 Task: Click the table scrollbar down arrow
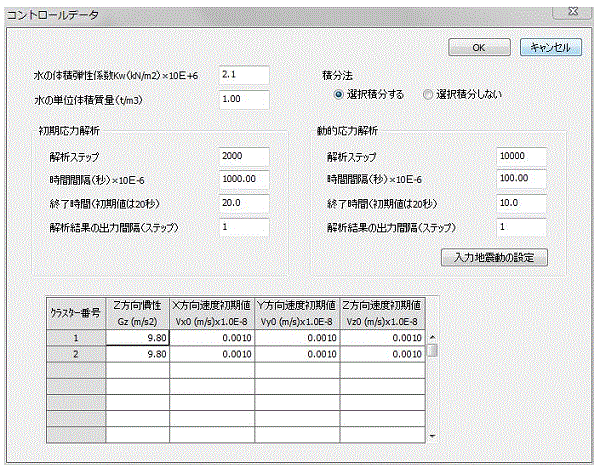point(432,436)
